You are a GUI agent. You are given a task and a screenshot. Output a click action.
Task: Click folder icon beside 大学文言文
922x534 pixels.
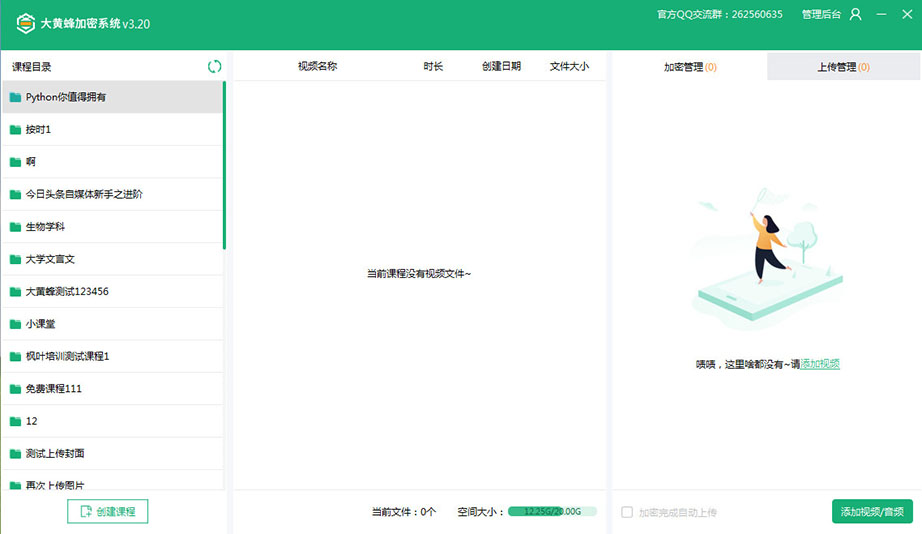[15, 259]
